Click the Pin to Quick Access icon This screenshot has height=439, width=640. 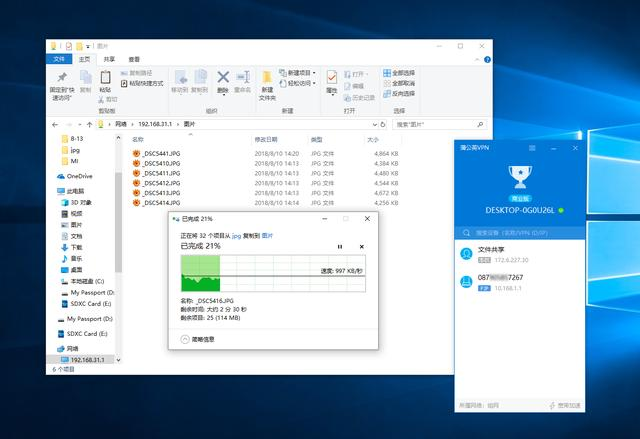click(x=62, y=79)
